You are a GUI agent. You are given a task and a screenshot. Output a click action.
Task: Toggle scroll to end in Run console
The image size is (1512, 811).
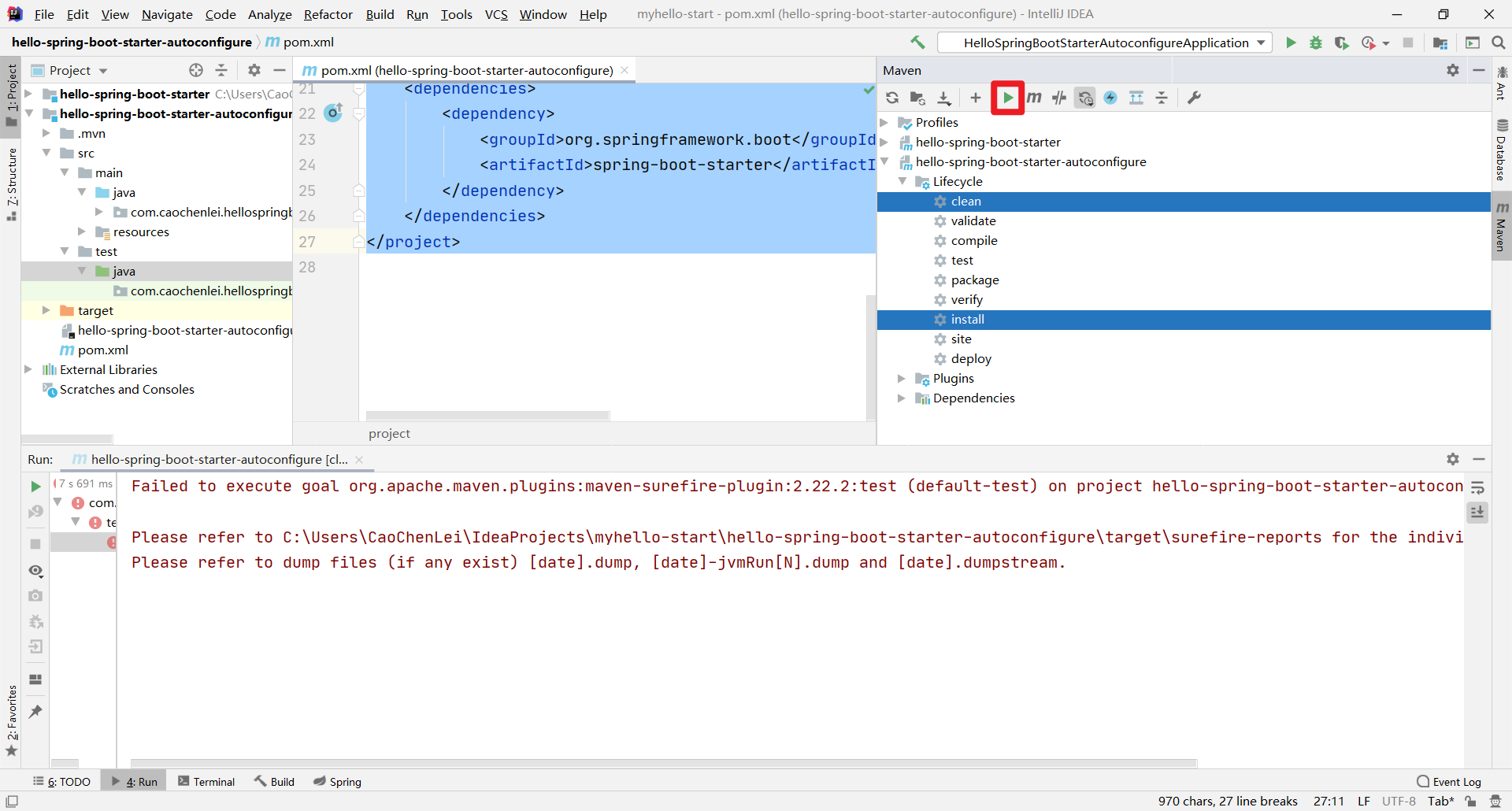pos(1477,513)
